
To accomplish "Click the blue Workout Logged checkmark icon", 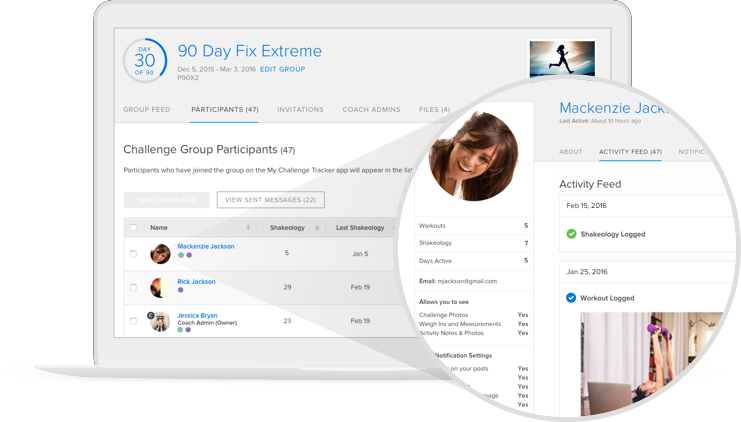I will tap(571, 298).
